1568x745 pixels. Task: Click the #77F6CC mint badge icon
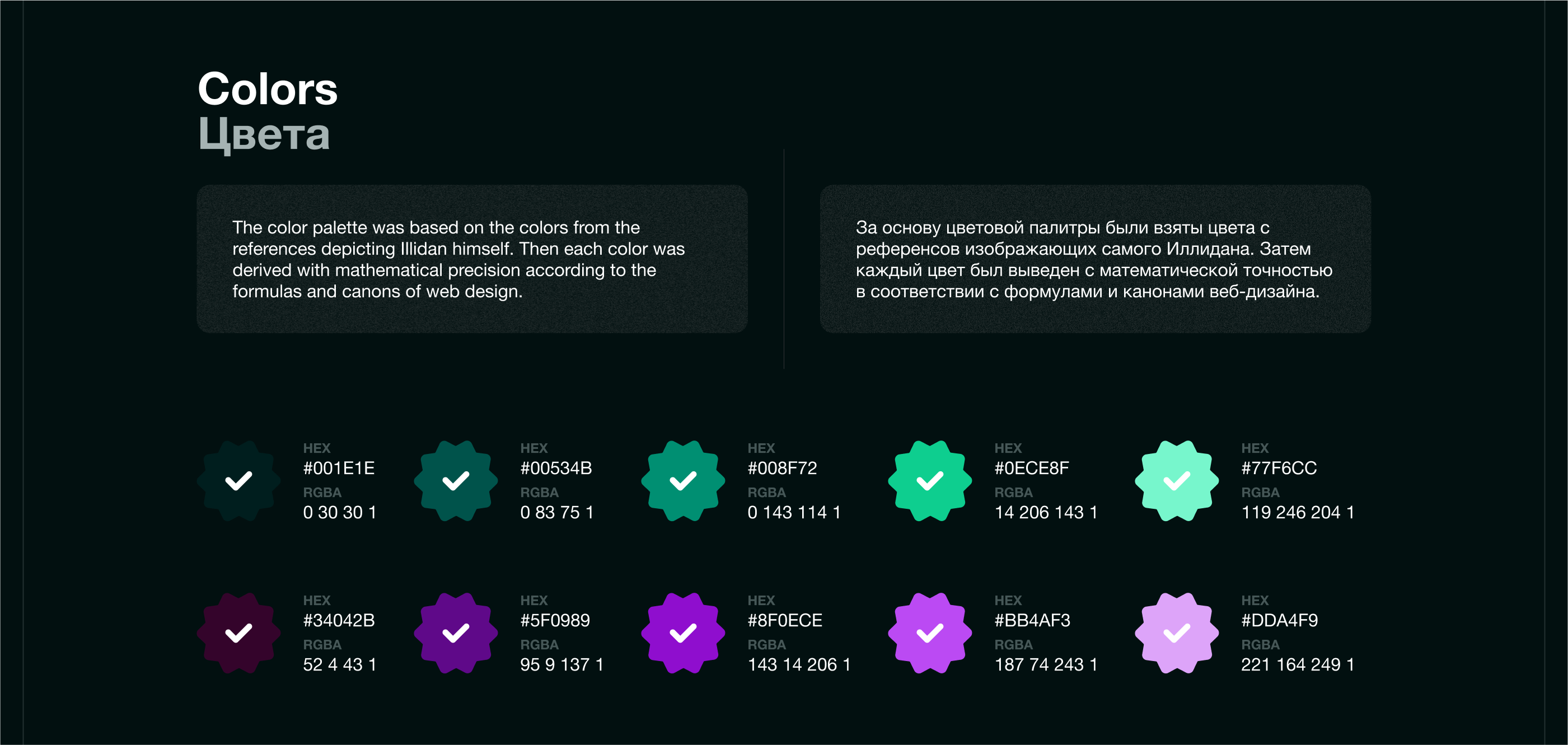coord(1177,481)
